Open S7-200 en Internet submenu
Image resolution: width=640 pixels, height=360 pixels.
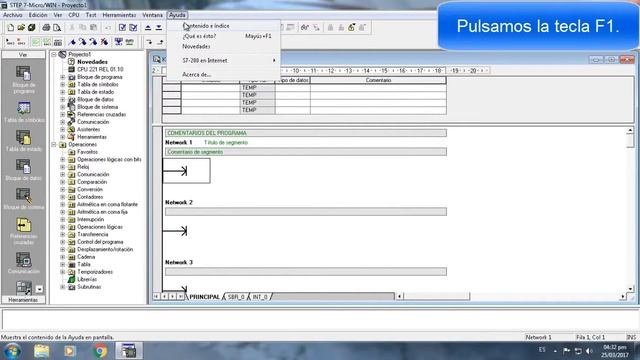click(x=224, y=60)
